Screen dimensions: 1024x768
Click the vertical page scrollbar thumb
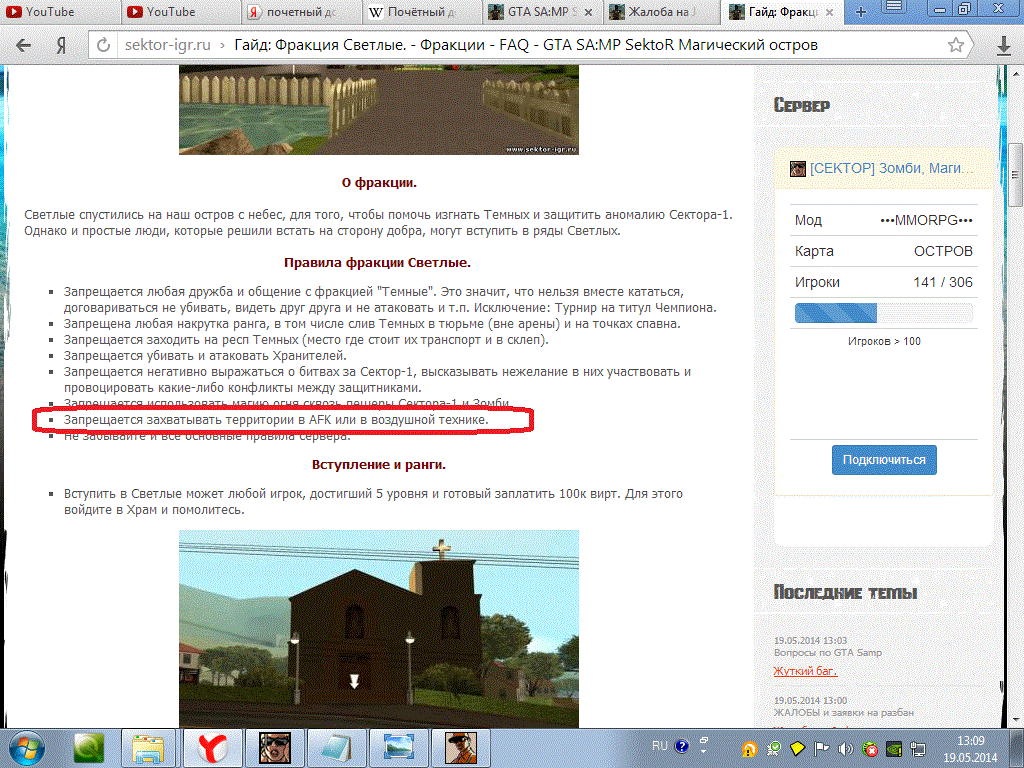[1015, 174]
